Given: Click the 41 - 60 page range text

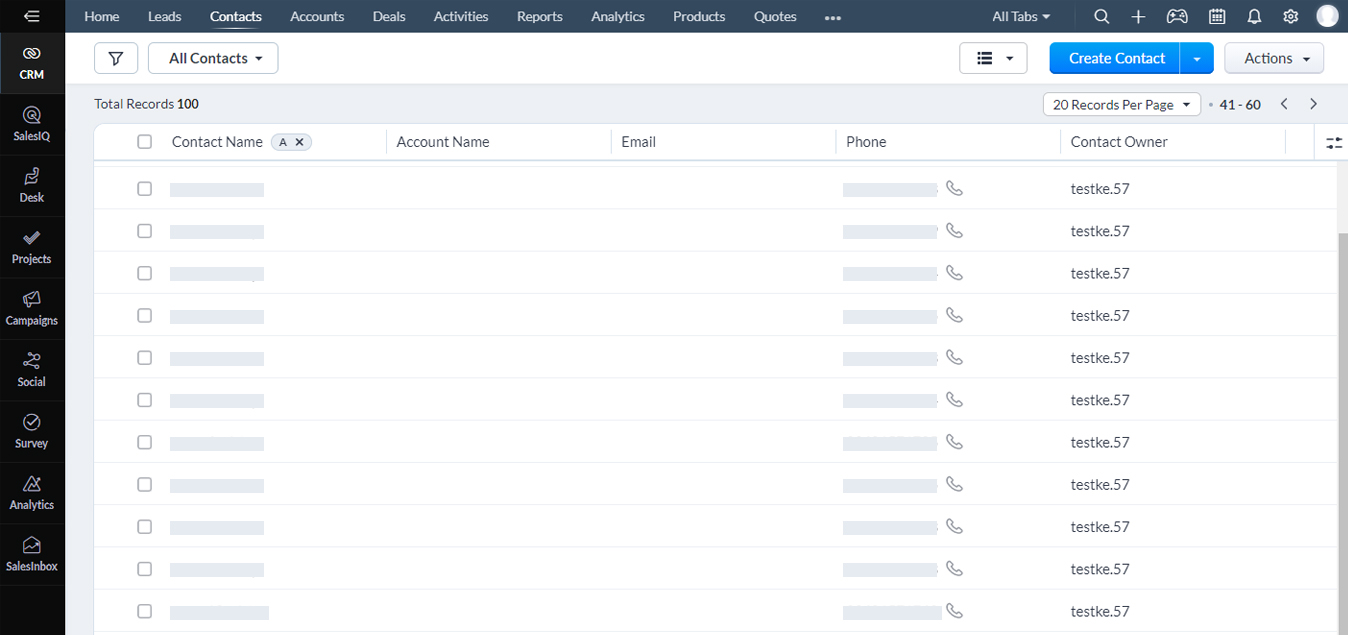Looking at the screenshot, I should pyautogui.click(x=1240, y=104).
